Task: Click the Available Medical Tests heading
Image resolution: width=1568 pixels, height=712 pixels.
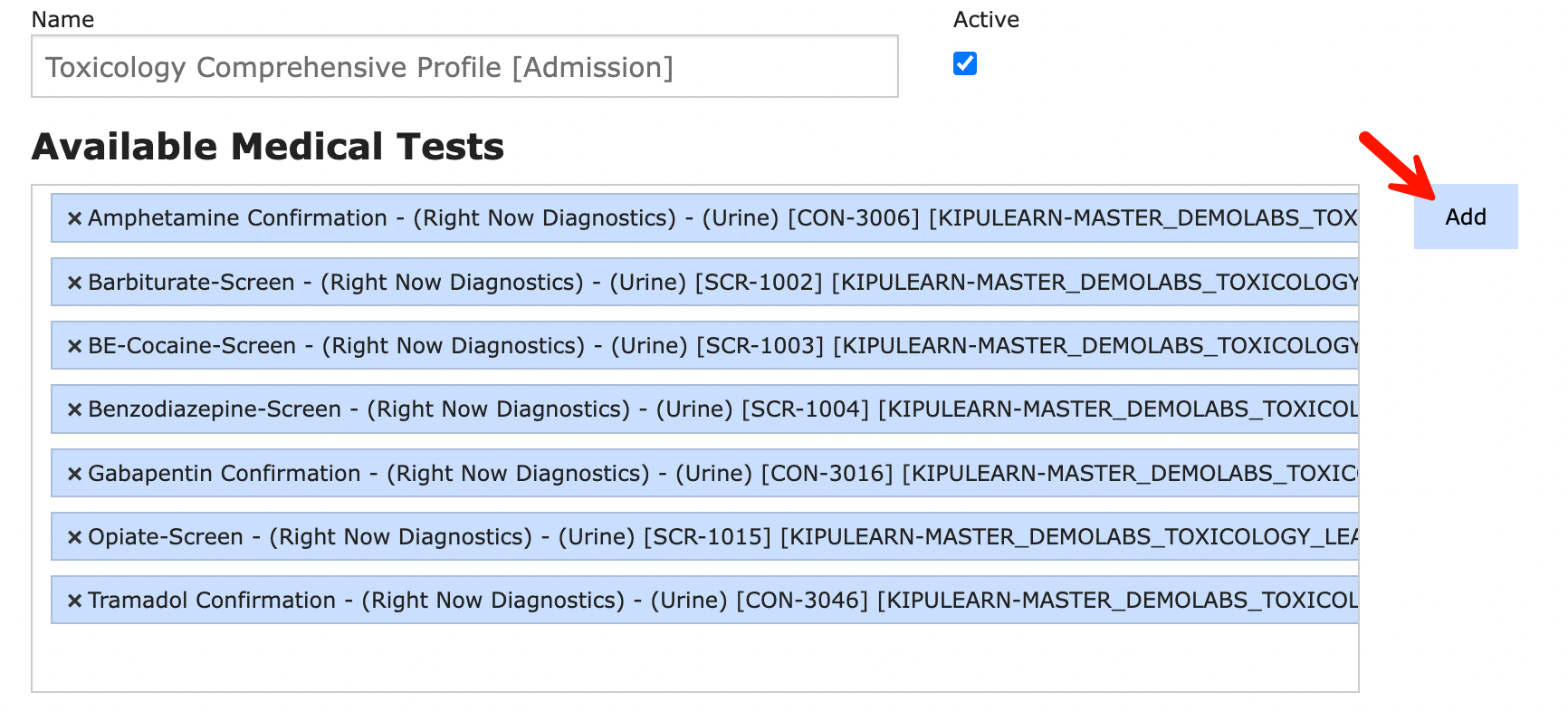Action: tap(268, 147)
